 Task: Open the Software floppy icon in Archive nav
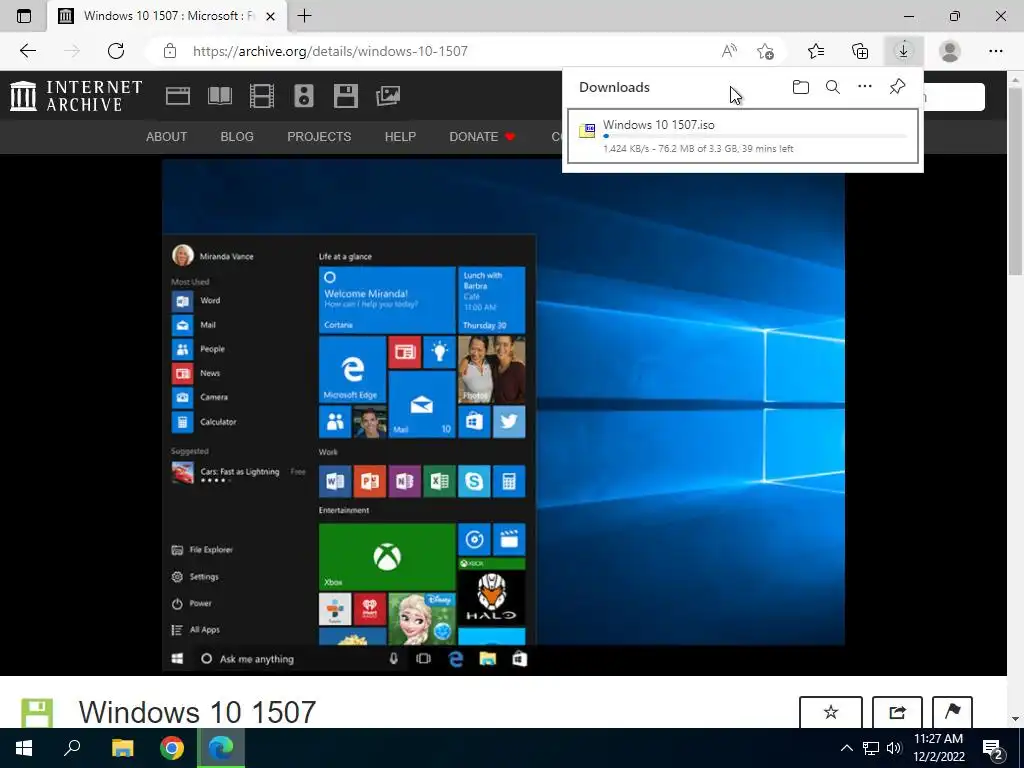click(x=345, y=96)
